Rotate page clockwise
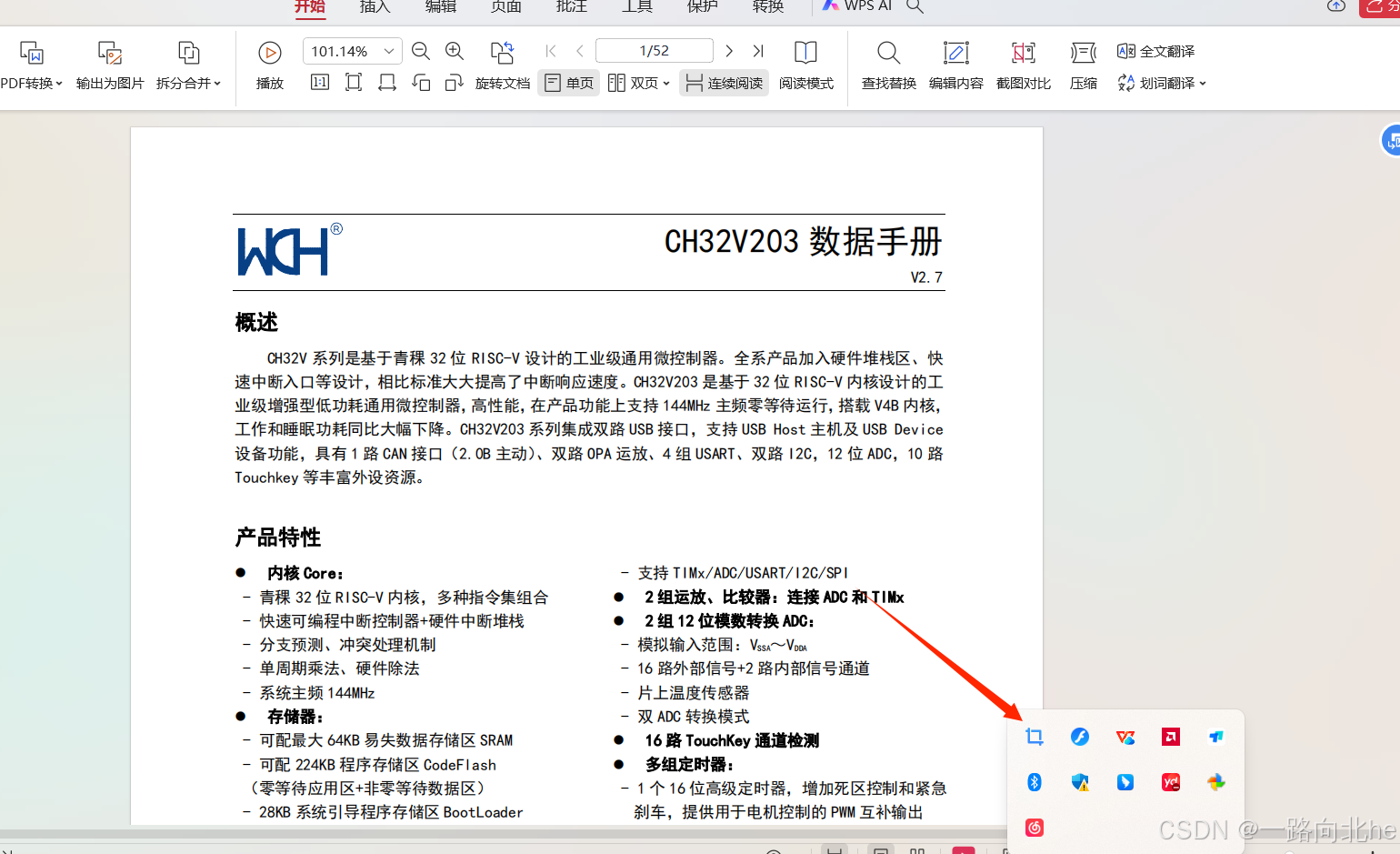1400x854 pixels. click(455, 83)
